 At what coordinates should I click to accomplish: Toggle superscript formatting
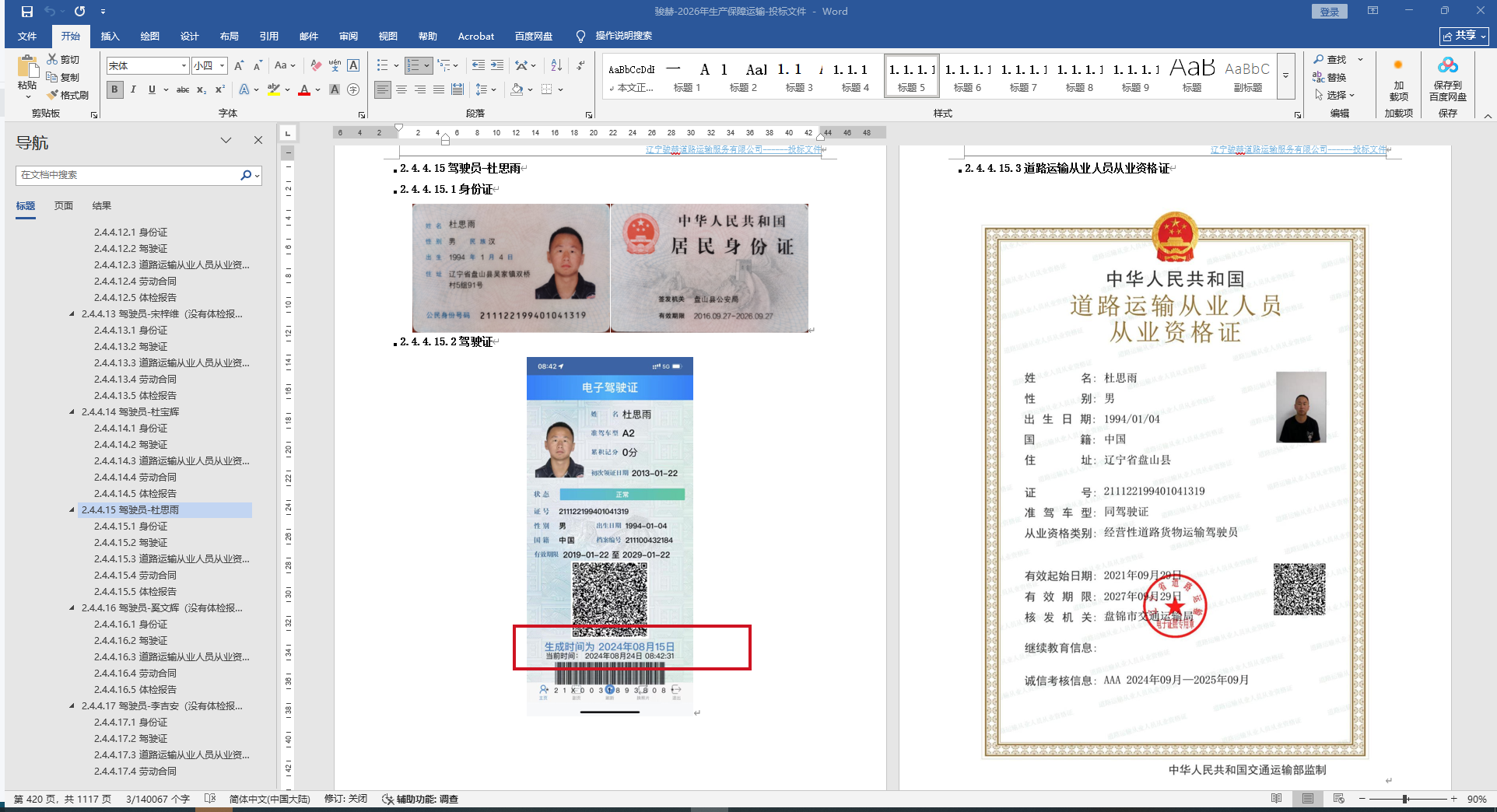point(220,89)
